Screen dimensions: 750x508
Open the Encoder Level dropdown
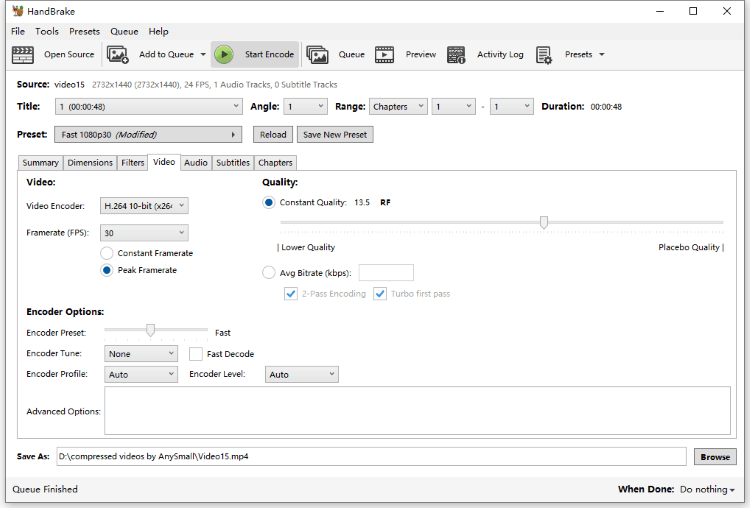point(302,375)
